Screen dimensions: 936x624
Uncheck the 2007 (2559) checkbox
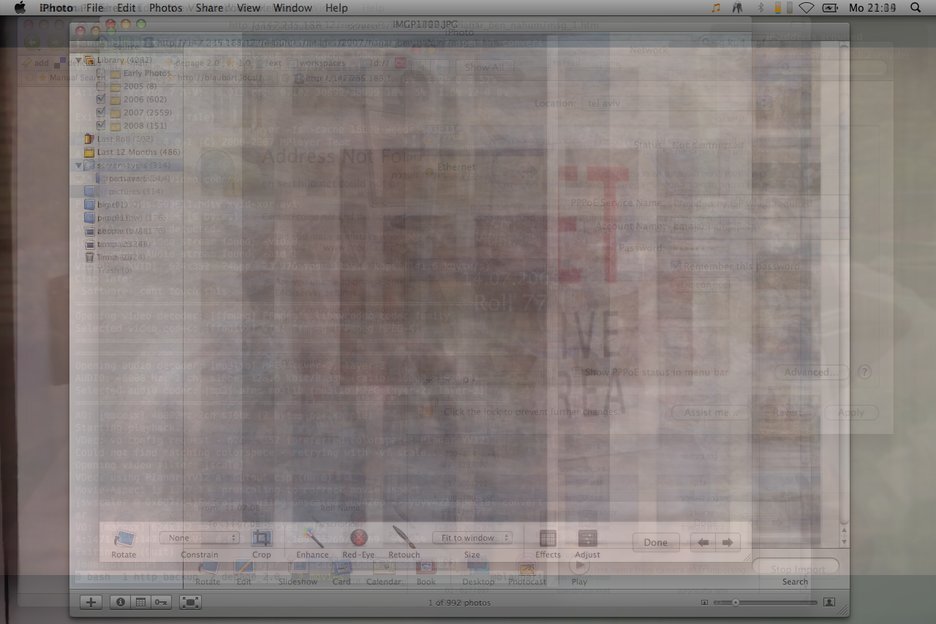[x=101, y=112]
